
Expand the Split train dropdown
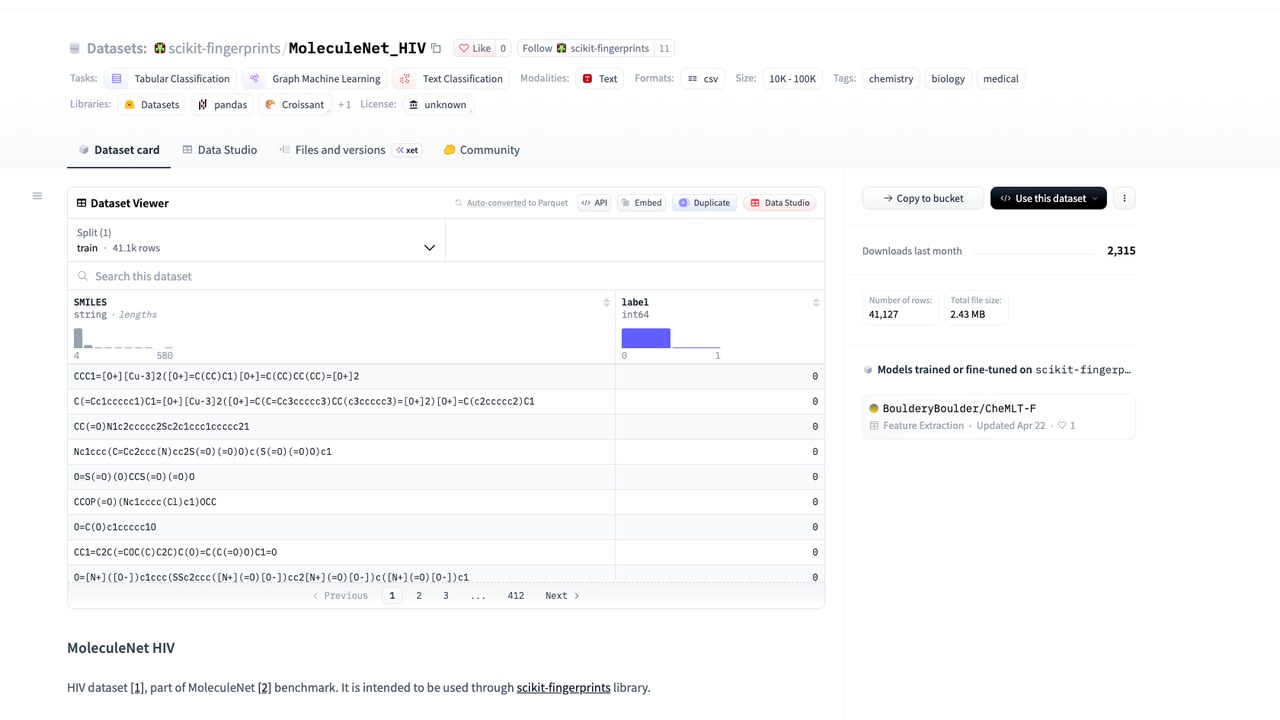pos(256,240)
